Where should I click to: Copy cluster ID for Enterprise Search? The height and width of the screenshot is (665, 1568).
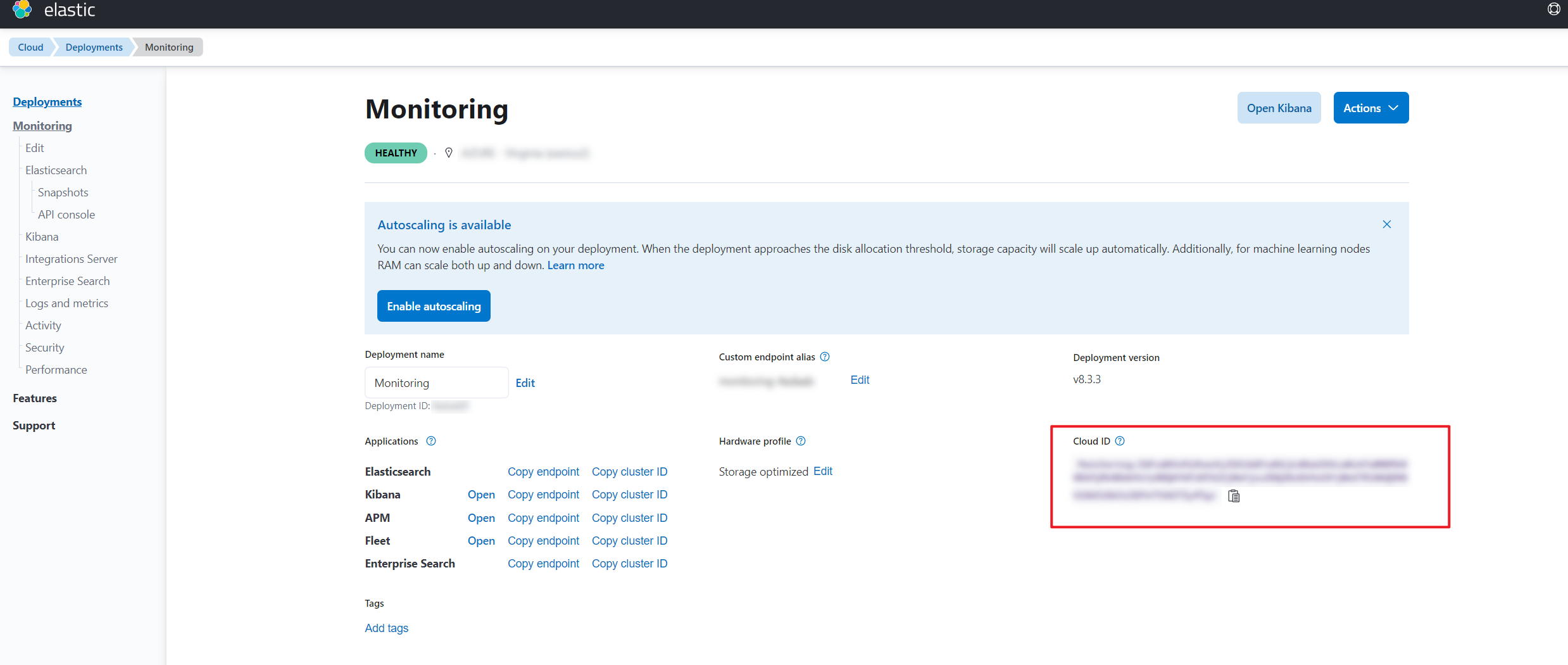[630, 564]
